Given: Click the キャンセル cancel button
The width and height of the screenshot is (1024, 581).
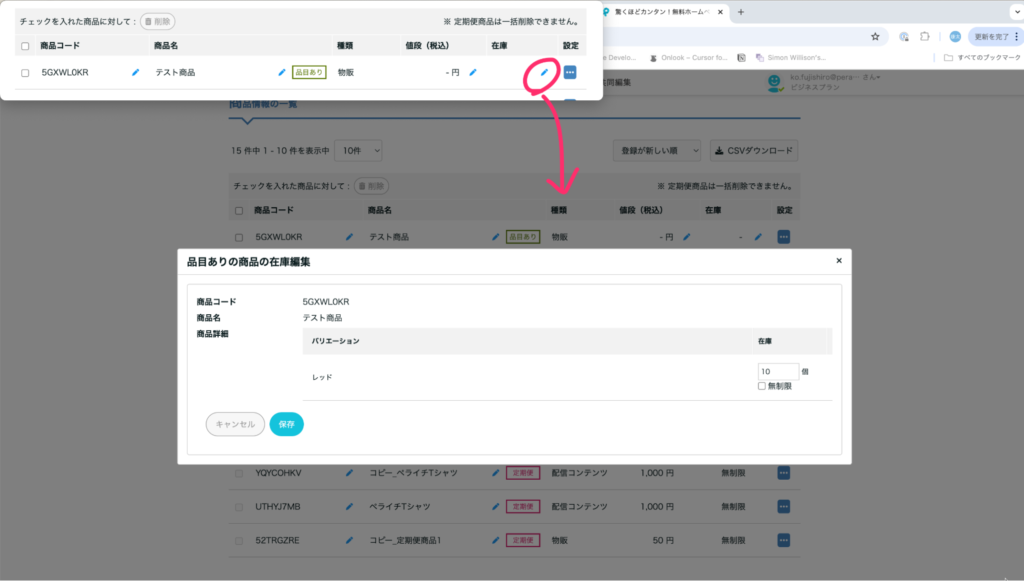Looking at the screenshot, I should pyautogui.click(x=235, y=424).
